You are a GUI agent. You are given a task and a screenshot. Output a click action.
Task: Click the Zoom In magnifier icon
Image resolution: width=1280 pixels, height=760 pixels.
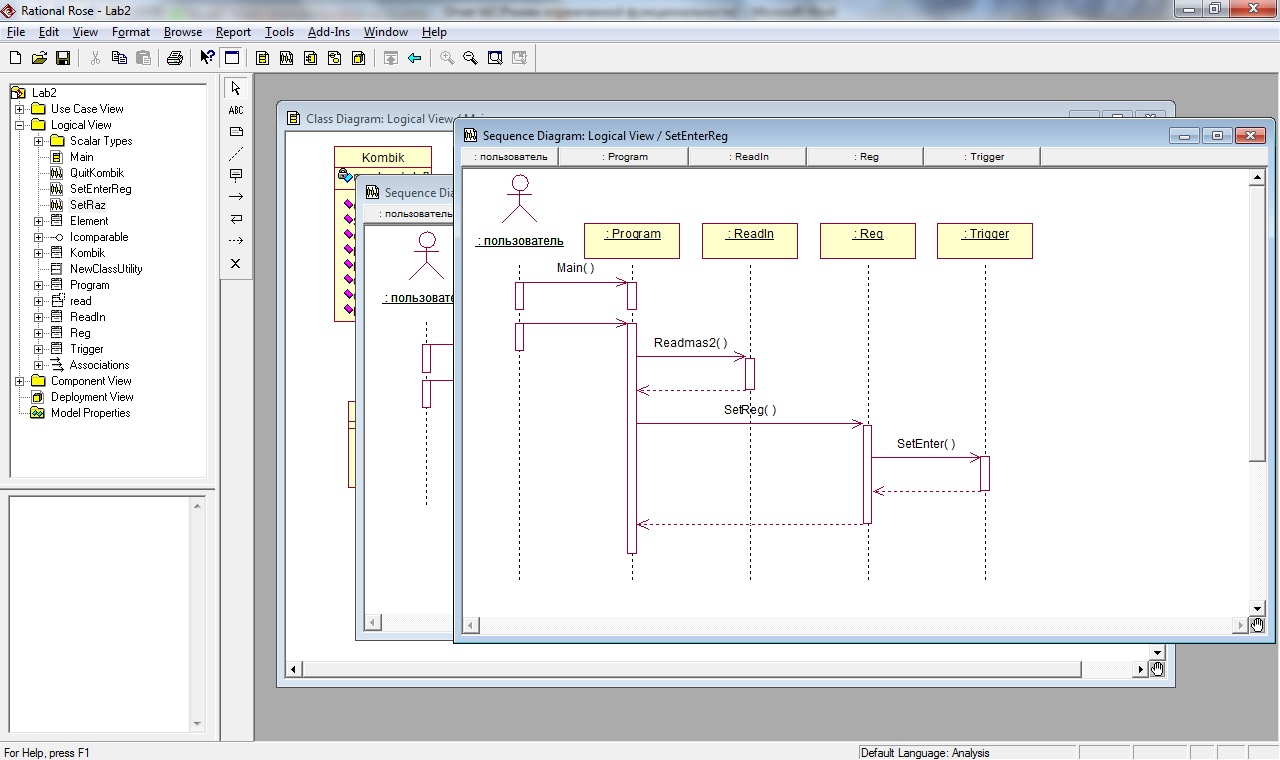coord(447,58)
